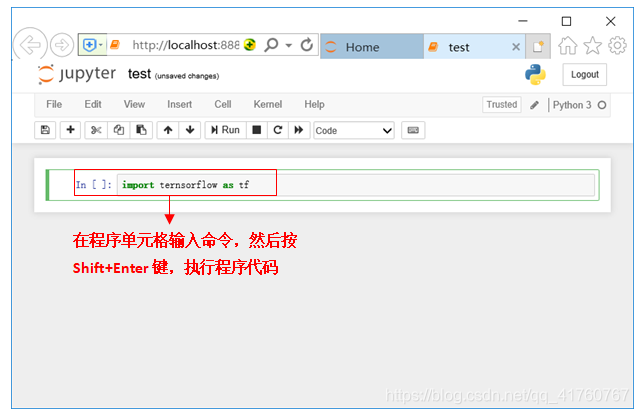Open the Edit menu
Viewport: 639px width, 414px height.
pos(93,104)
